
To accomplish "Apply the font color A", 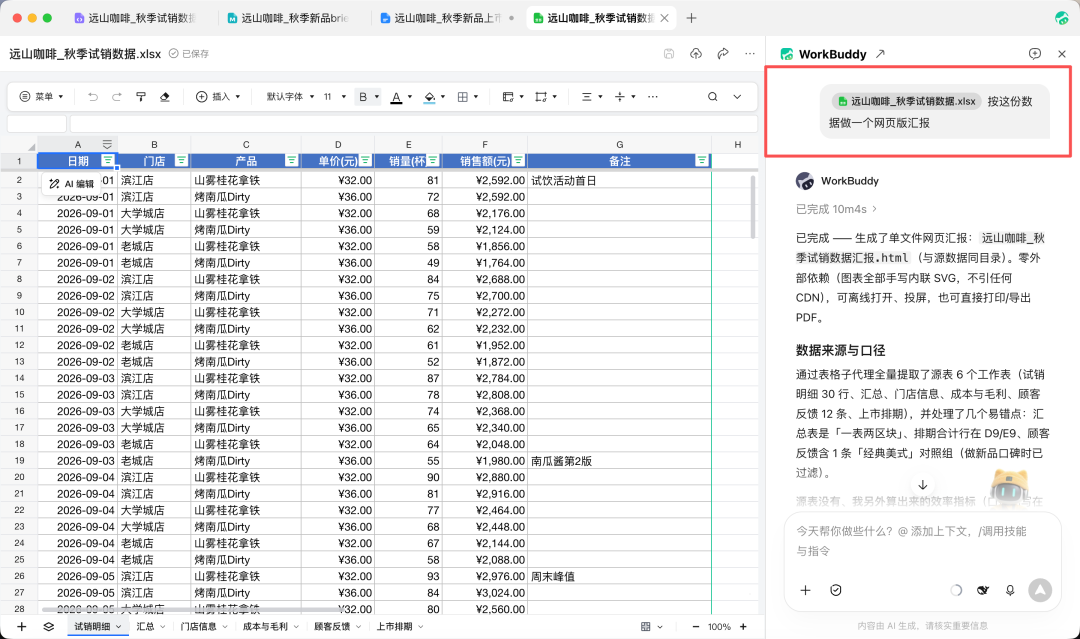I will coord(396,97).
